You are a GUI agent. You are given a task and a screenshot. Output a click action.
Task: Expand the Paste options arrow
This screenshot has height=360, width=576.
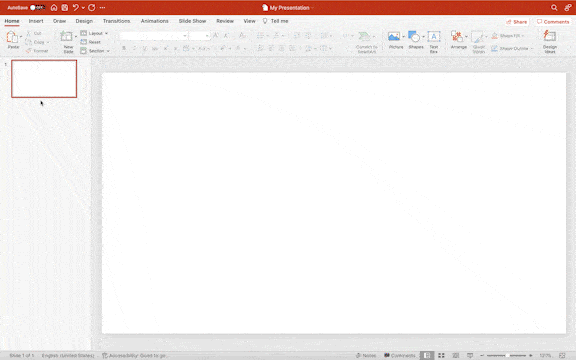pyautogui.click(x=21, y=37)
